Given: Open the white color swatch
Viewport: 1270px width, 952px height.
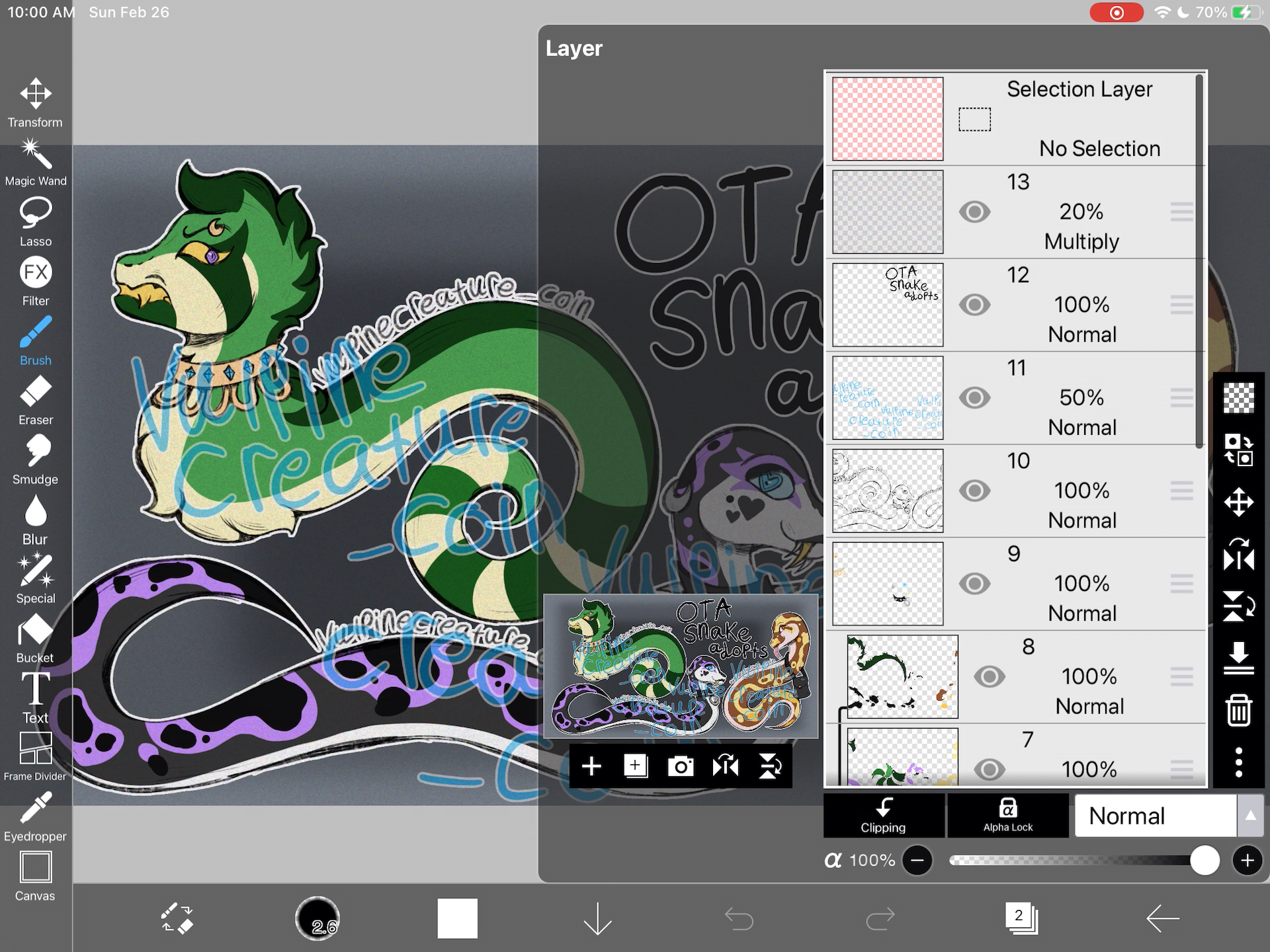Looking at the screenshot, I should point(458,918).
